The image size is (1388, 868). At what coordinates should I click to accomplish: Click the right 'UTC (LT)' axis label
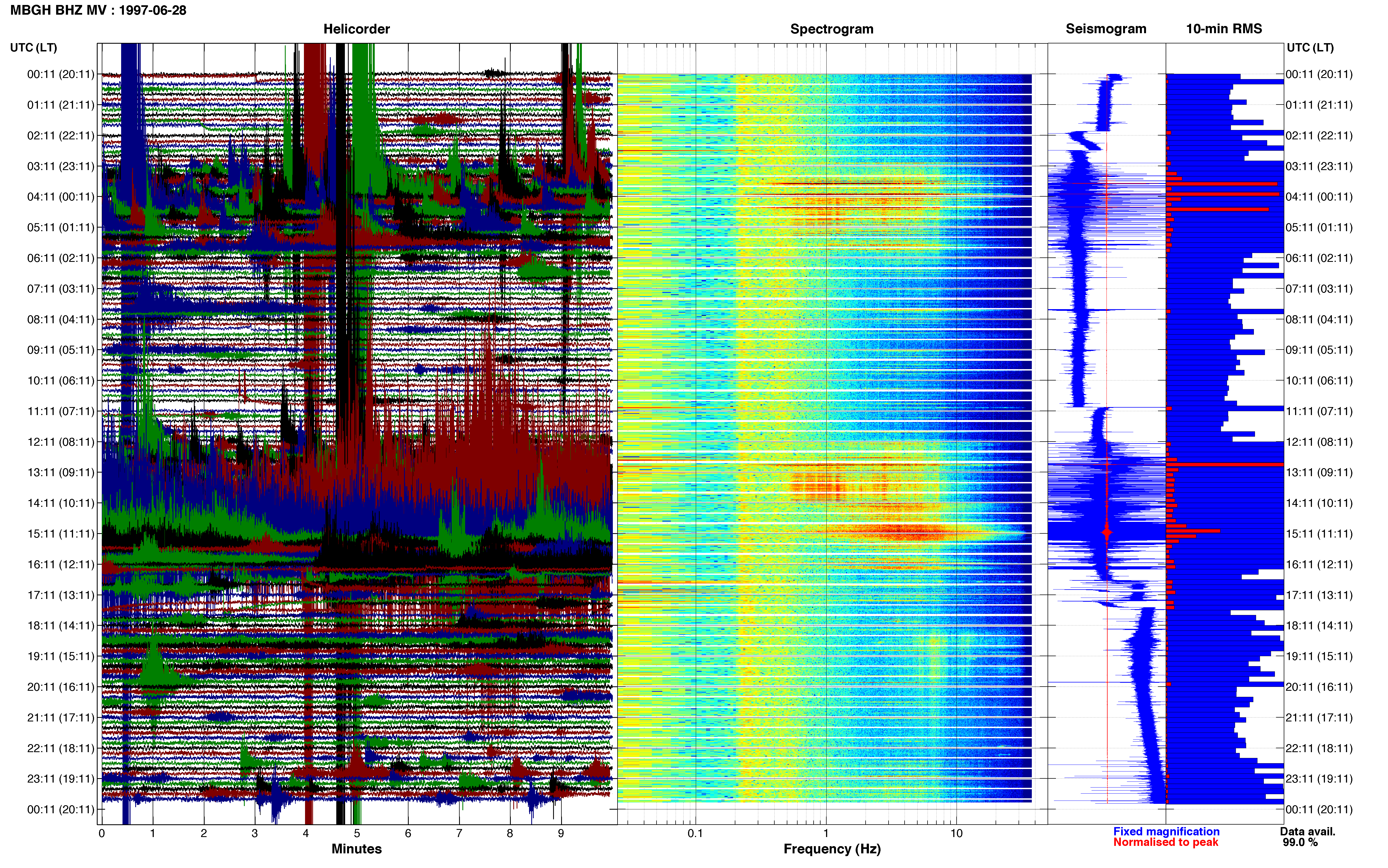point(1310,48)
